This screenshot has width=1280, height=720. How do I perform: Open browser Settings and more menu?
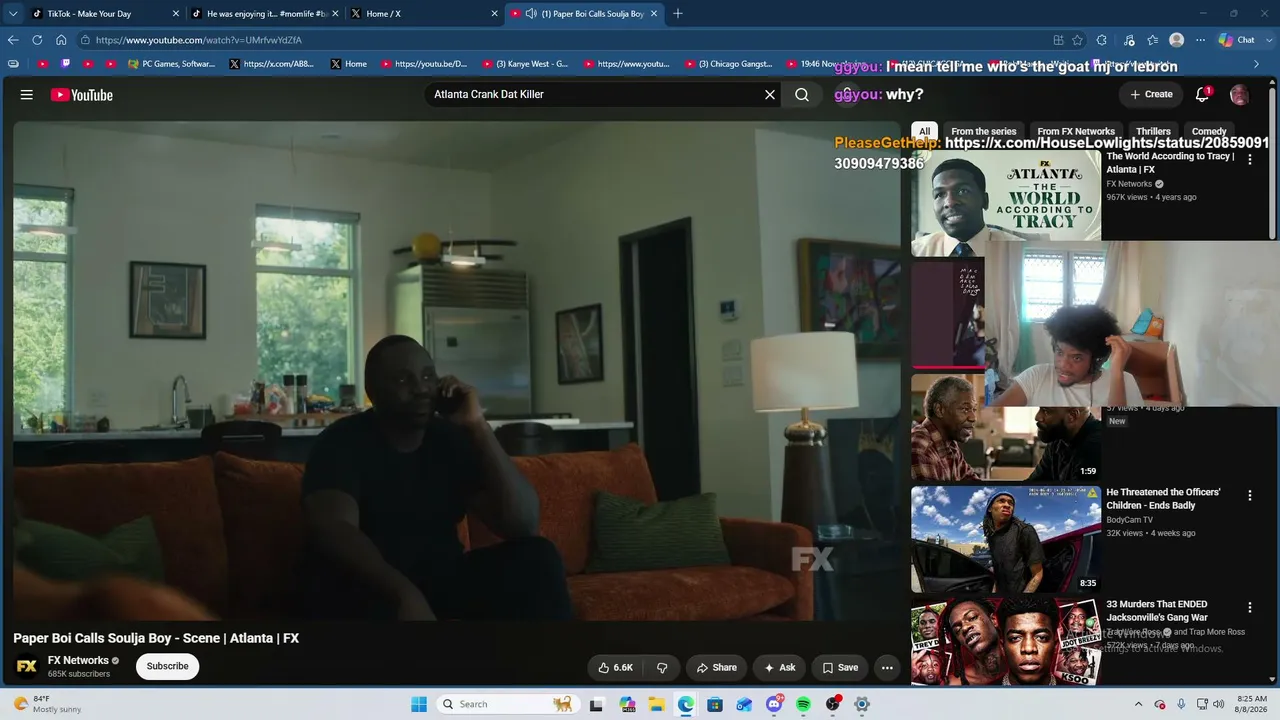pyautogui.click(x=1201, y=40)
